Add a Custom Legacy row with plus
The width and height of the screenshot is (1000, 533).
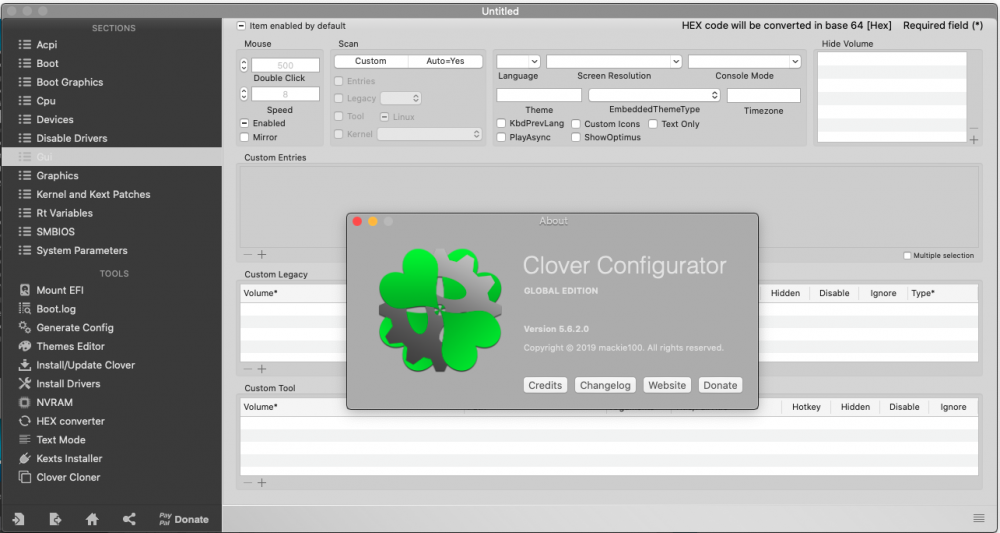[x=261, y=369]
